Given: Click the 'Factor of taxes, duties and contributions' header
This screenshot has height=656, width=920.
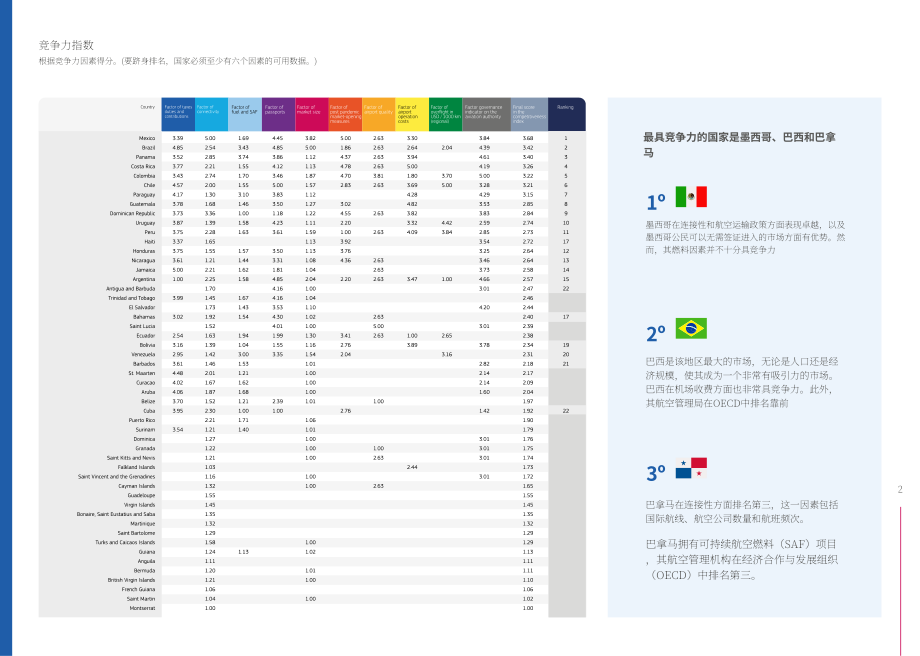Looking at the screenshot, I should pos(178,114).
